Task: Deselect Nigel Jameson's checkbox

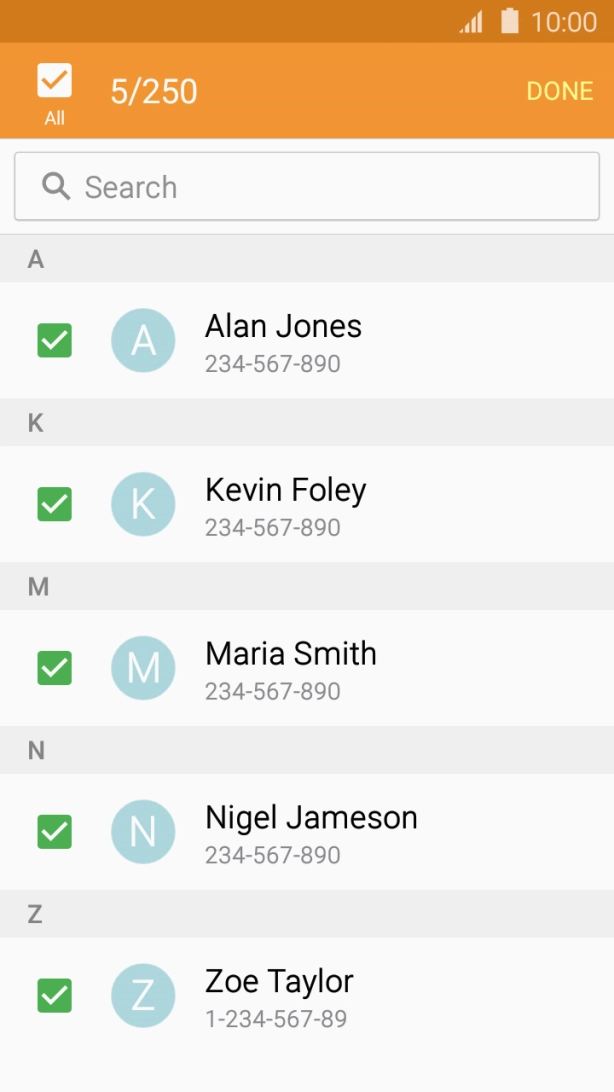Action: 54,832
